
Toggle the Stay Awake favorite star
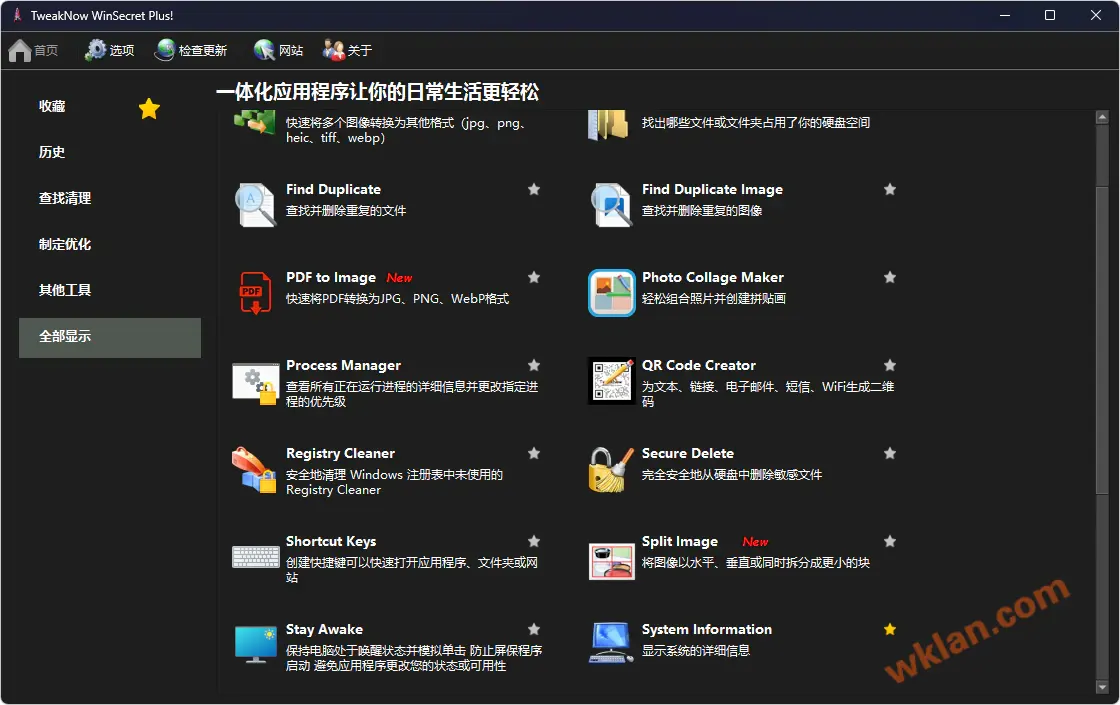(534, 629)
